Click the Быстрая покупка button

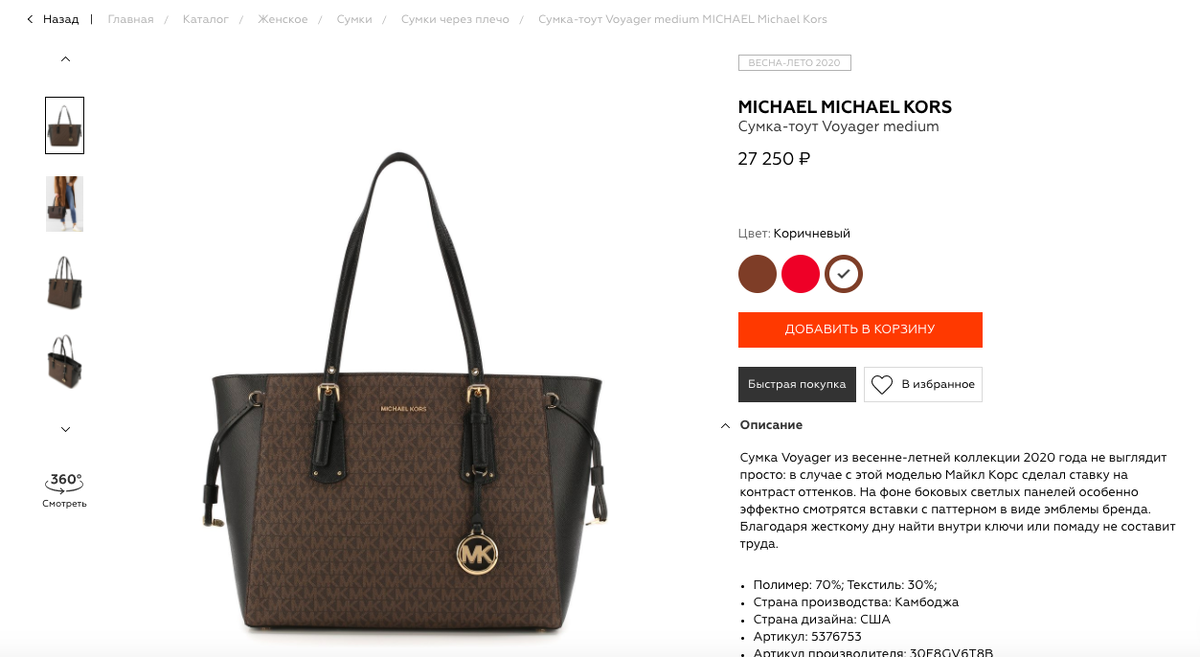tap(797, 384)
